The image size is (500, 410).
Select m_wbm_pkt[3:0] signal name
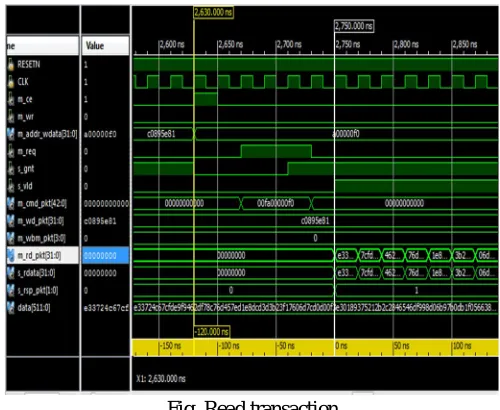(41, 238)
